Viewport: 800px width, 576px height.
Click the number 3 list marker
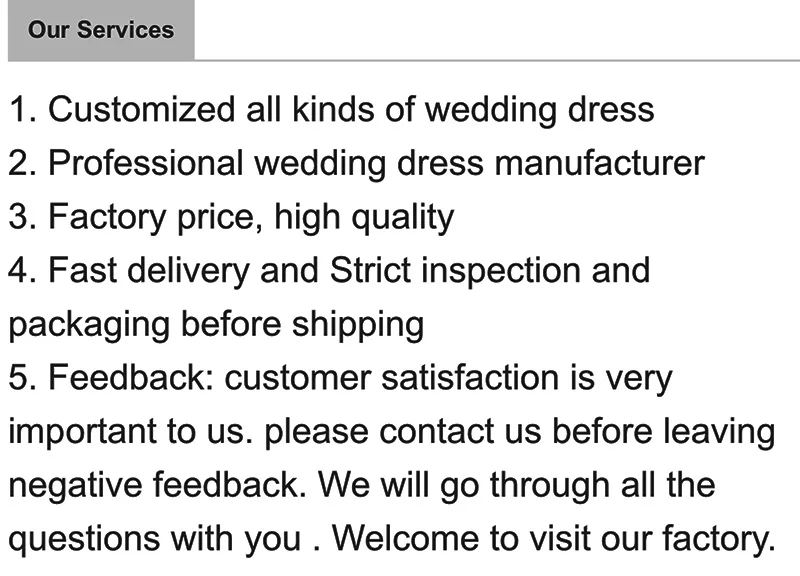22,217
